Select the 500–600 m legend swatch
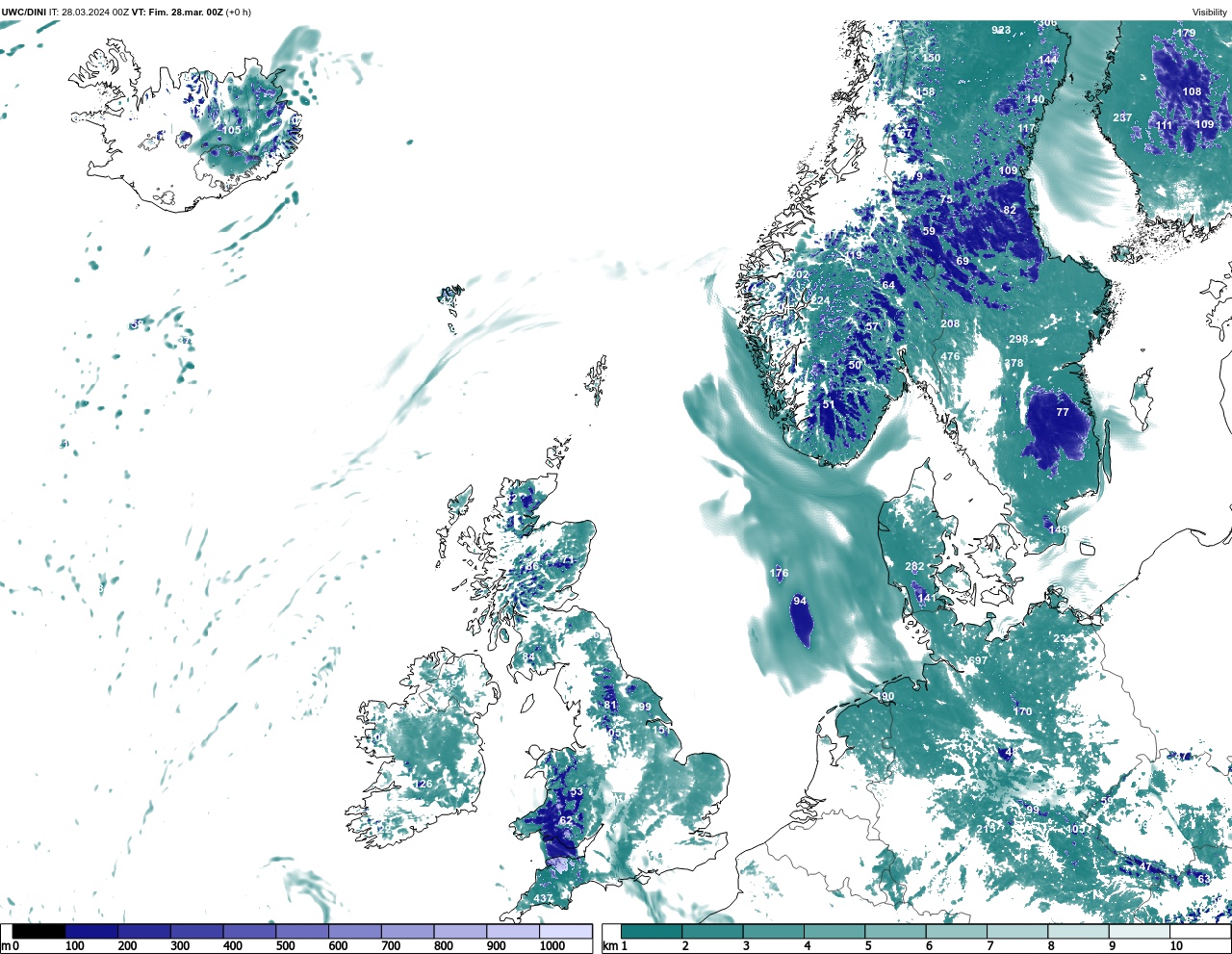 click(302, 932)
